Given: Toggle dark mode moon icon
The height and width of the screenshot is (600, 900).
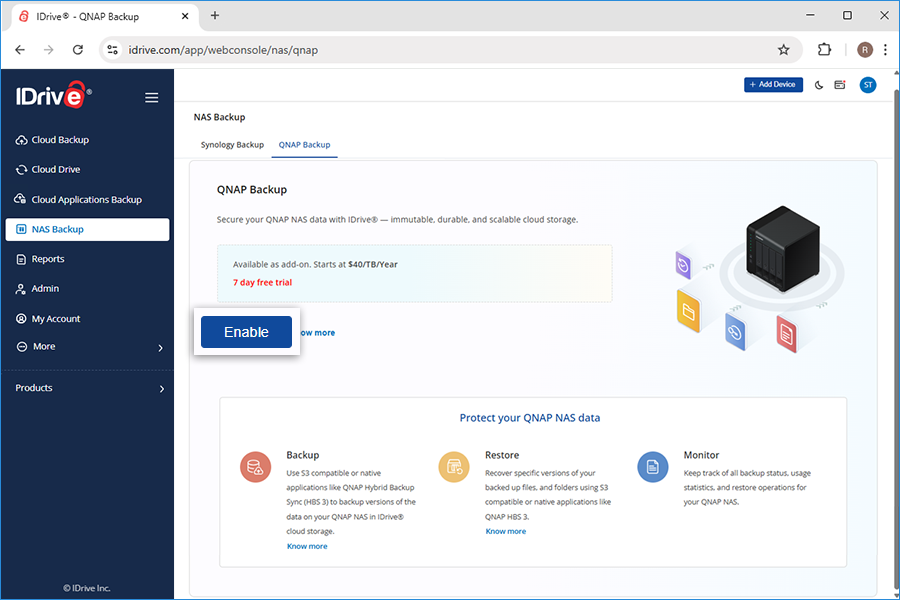Looking at the screenshot, I should pos(819,85).
